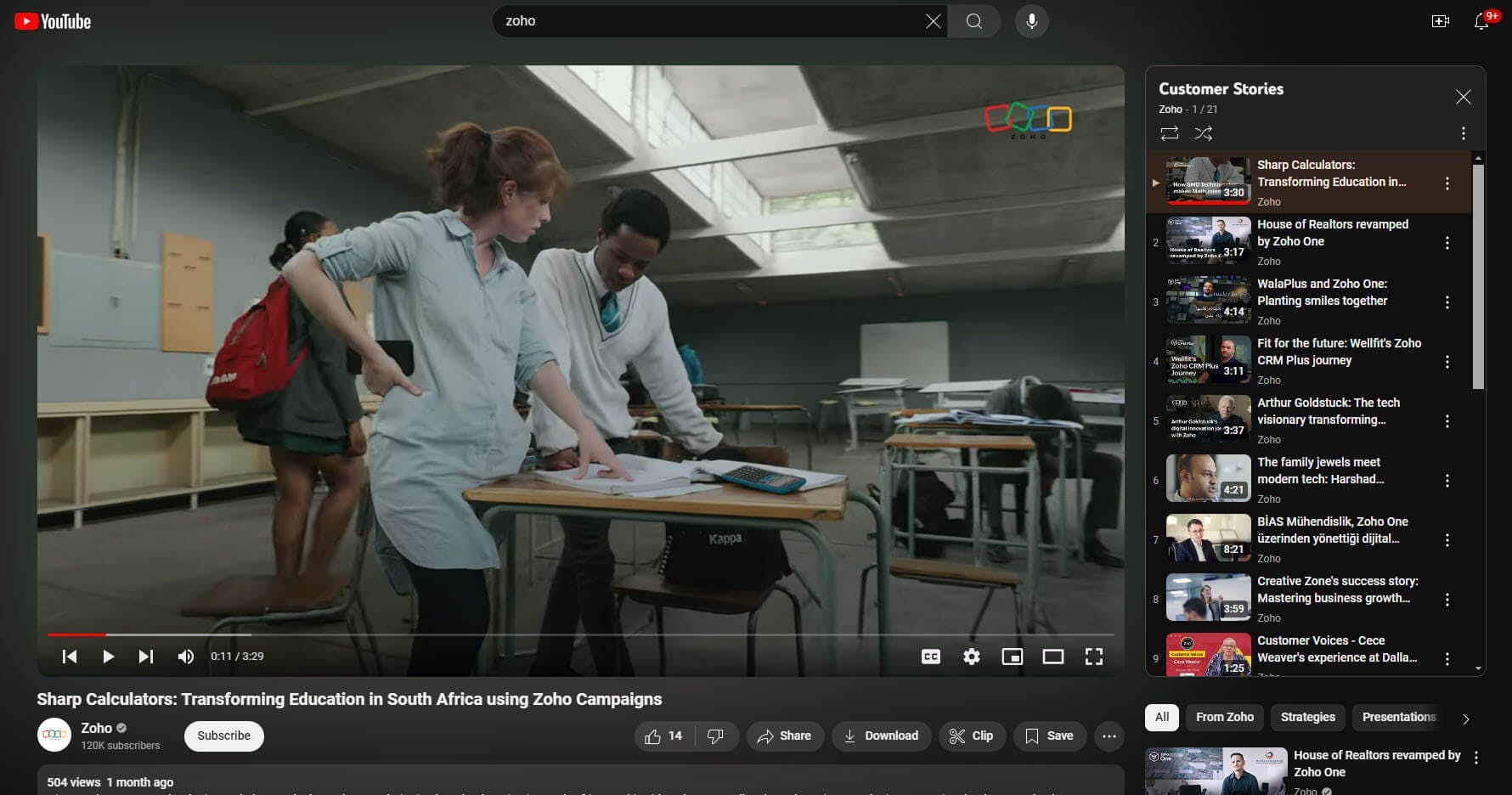The image size is (1512, 795).
Task: Dislike the video
Action: tap(716, 736)
